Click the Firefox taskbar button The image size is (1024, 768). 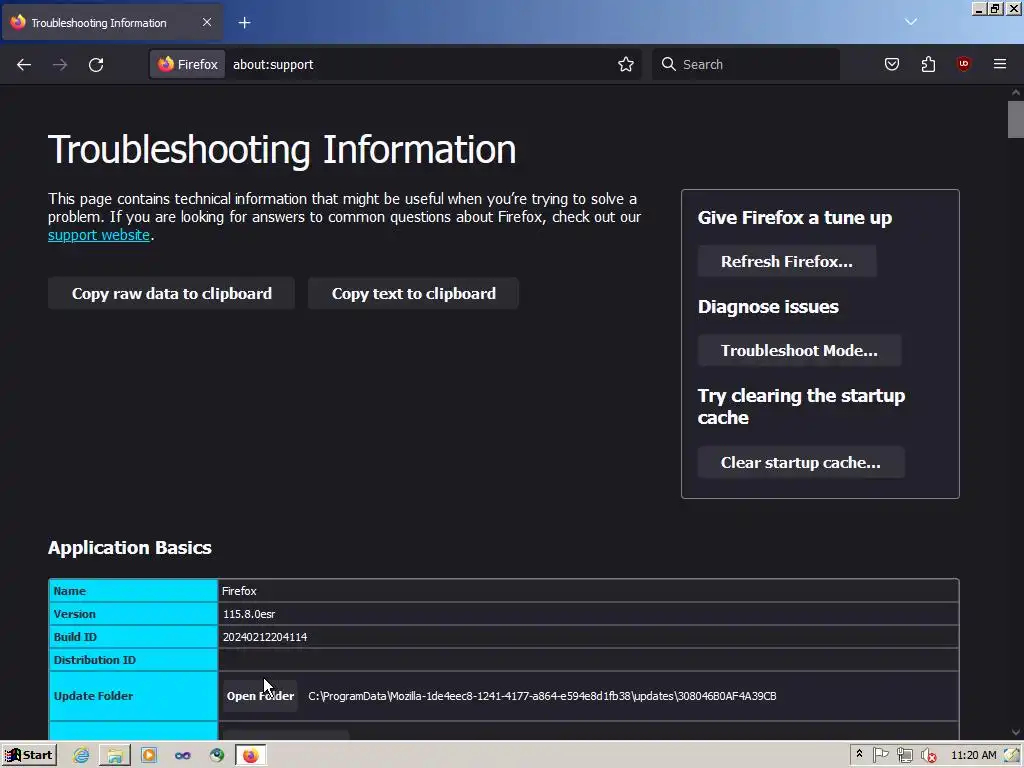click(x=251, y=755)
